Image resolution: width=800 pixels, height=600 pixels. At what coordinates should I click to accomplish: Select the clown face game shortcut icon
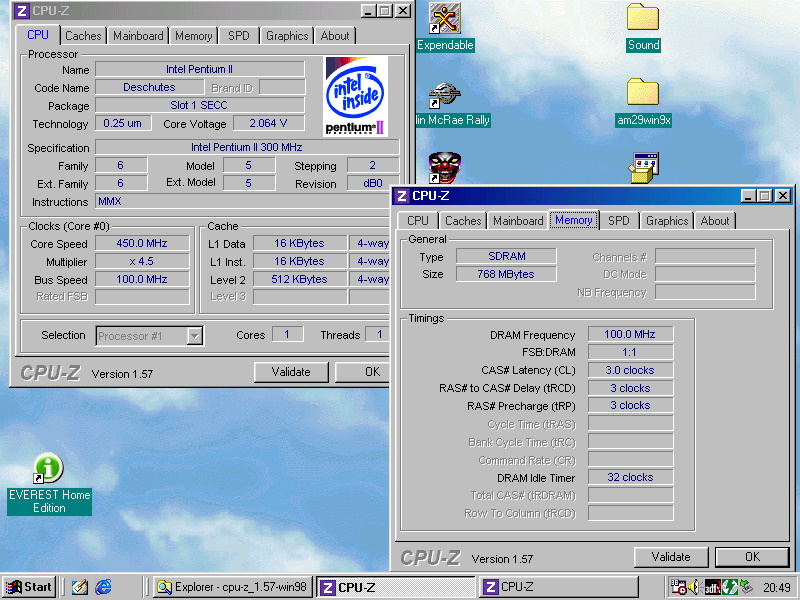(445, 168)
